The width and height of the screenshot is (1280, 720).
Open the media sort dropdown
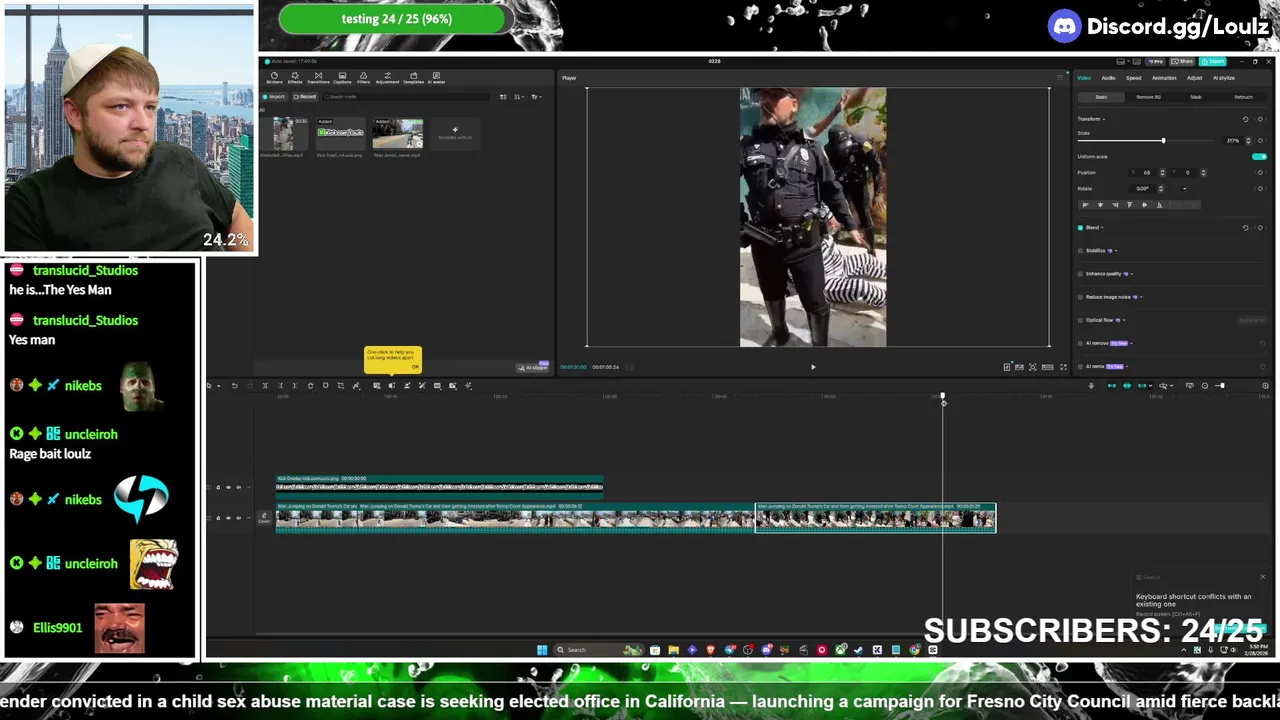pos(519,97)
